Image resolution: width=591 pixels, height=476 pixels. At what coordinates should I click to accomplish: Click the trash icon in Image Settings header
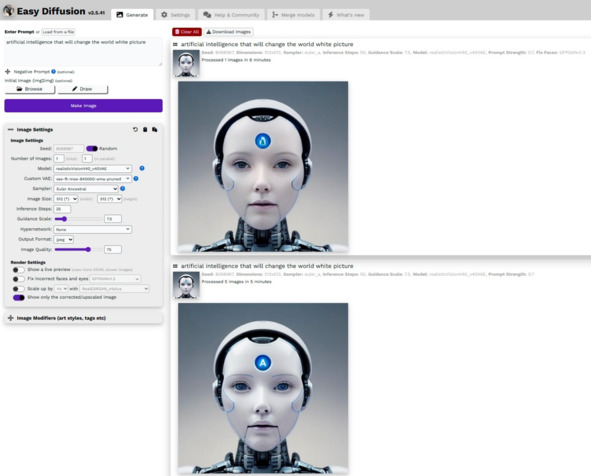click(x=145, y=129)
